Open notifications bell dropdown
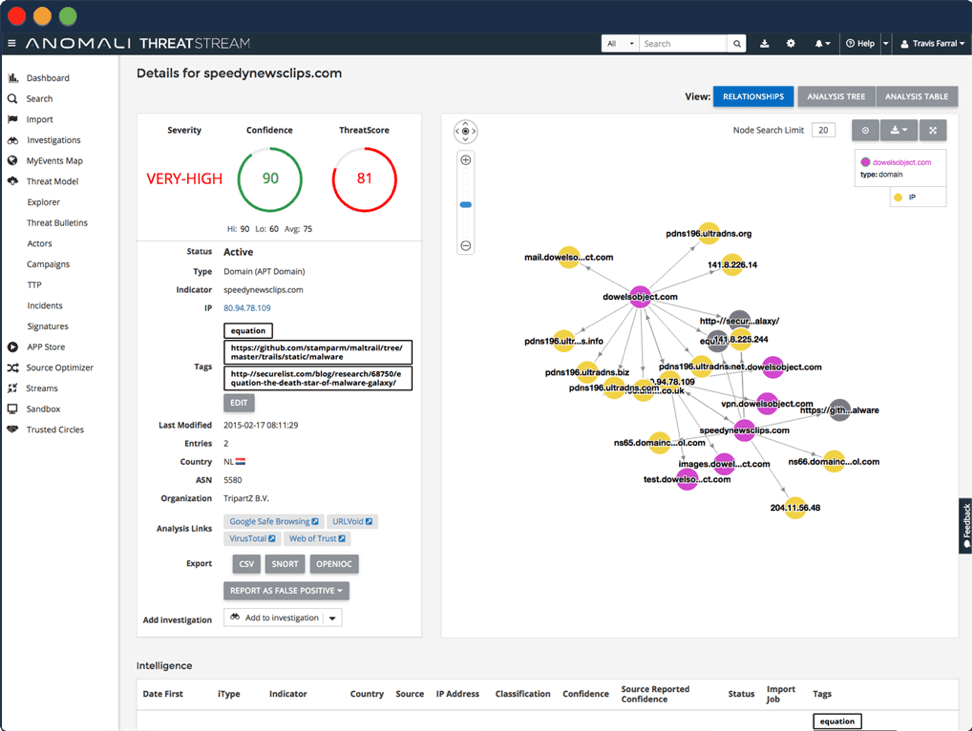 [x=822, y=43]
